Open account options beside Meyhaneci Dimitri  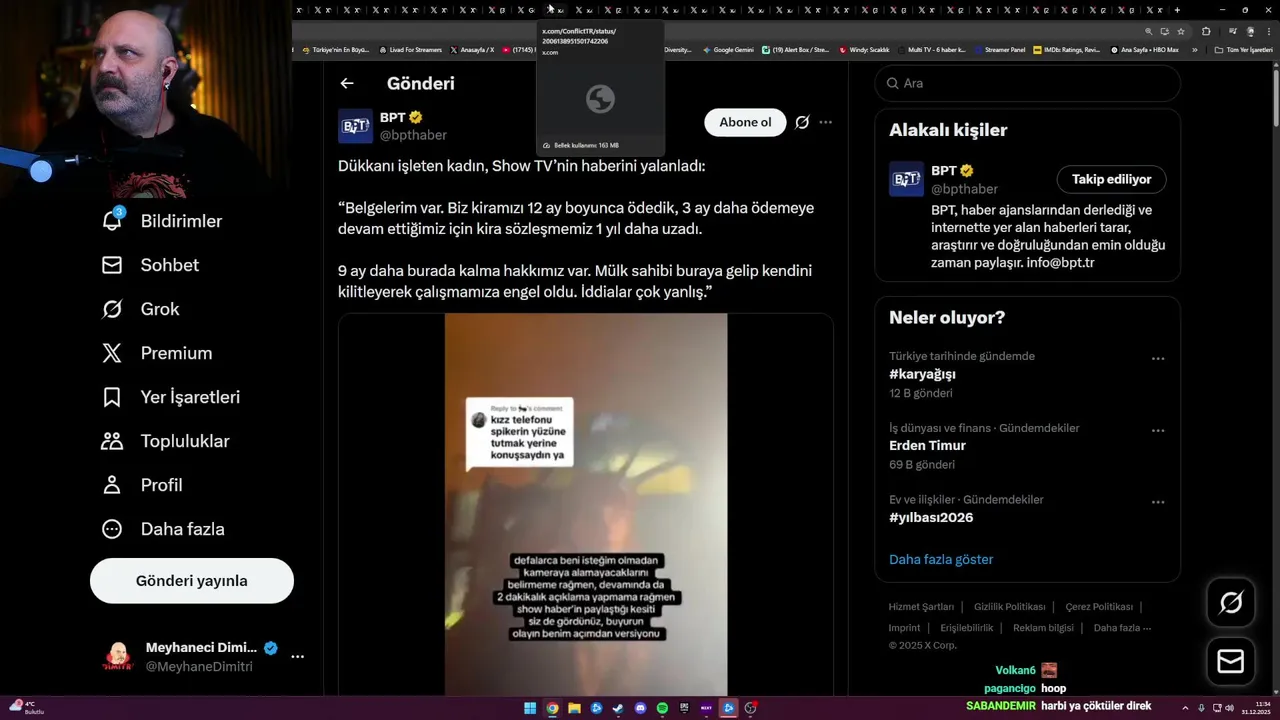click(x=297, y=657)
